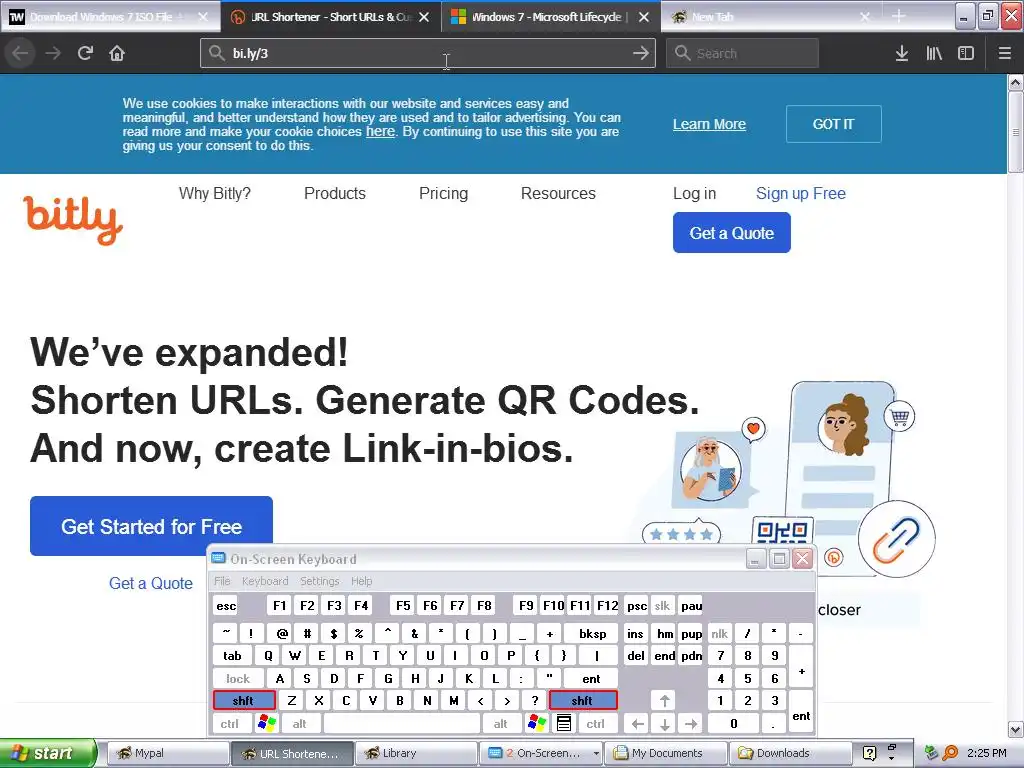Click the scrollbar up arrow
The height and width of the screenshot is (768, 1024).
[x=1016, y=82]
